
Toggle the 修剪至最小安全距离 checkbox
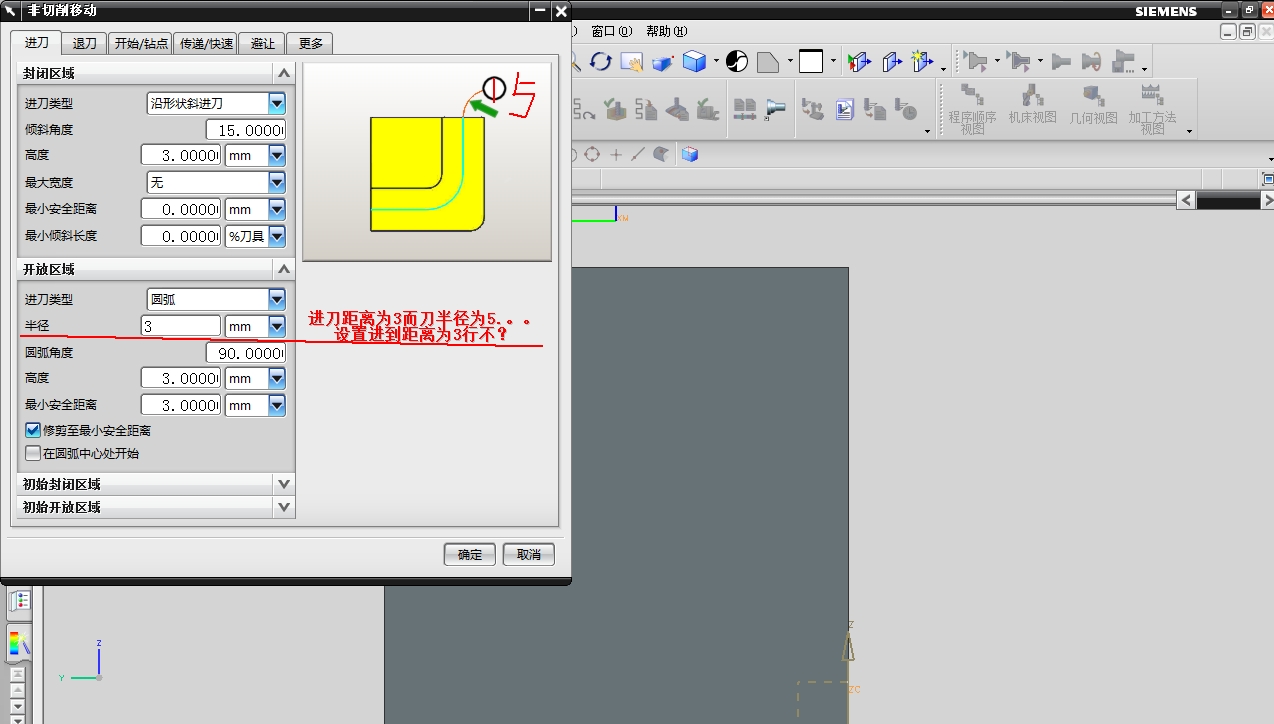[x=33, y=430]
